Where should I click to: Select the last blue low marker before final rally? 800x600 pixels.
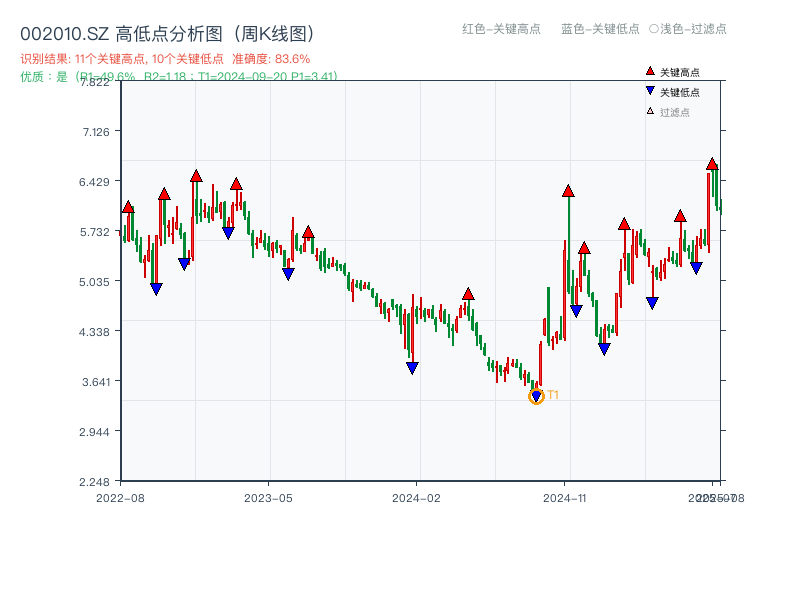(x=696, y=268)
